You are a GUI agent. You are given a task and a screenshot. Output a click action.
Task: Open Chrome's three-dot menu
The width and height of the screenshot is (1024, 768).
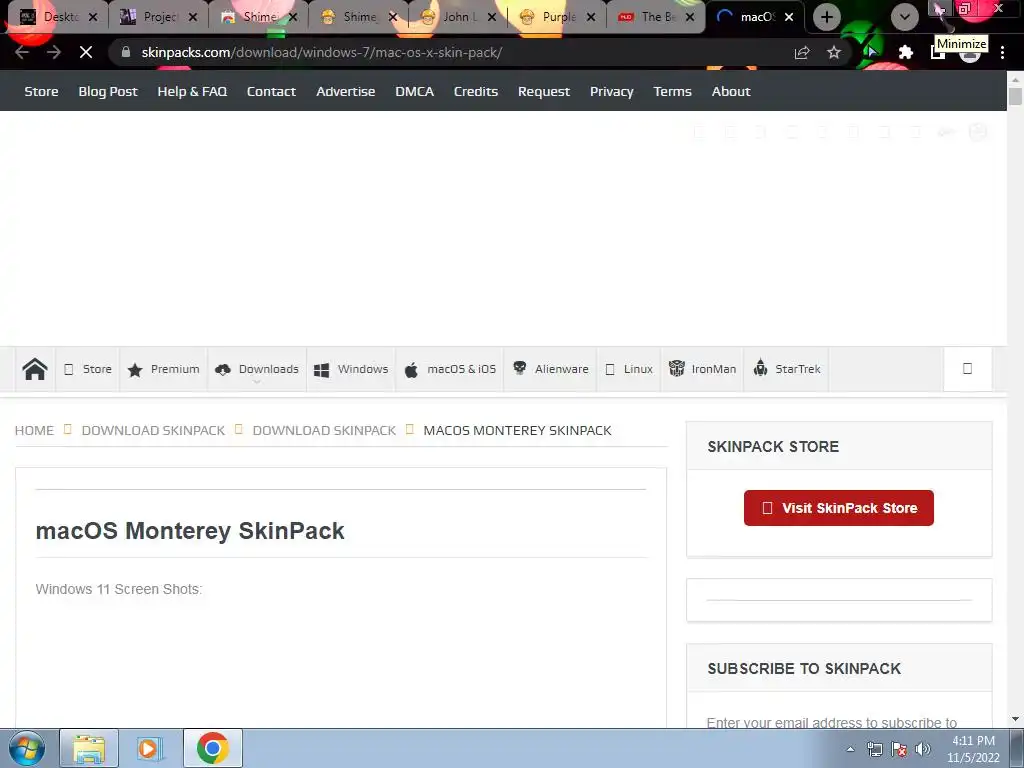(x=1002, y=52)
